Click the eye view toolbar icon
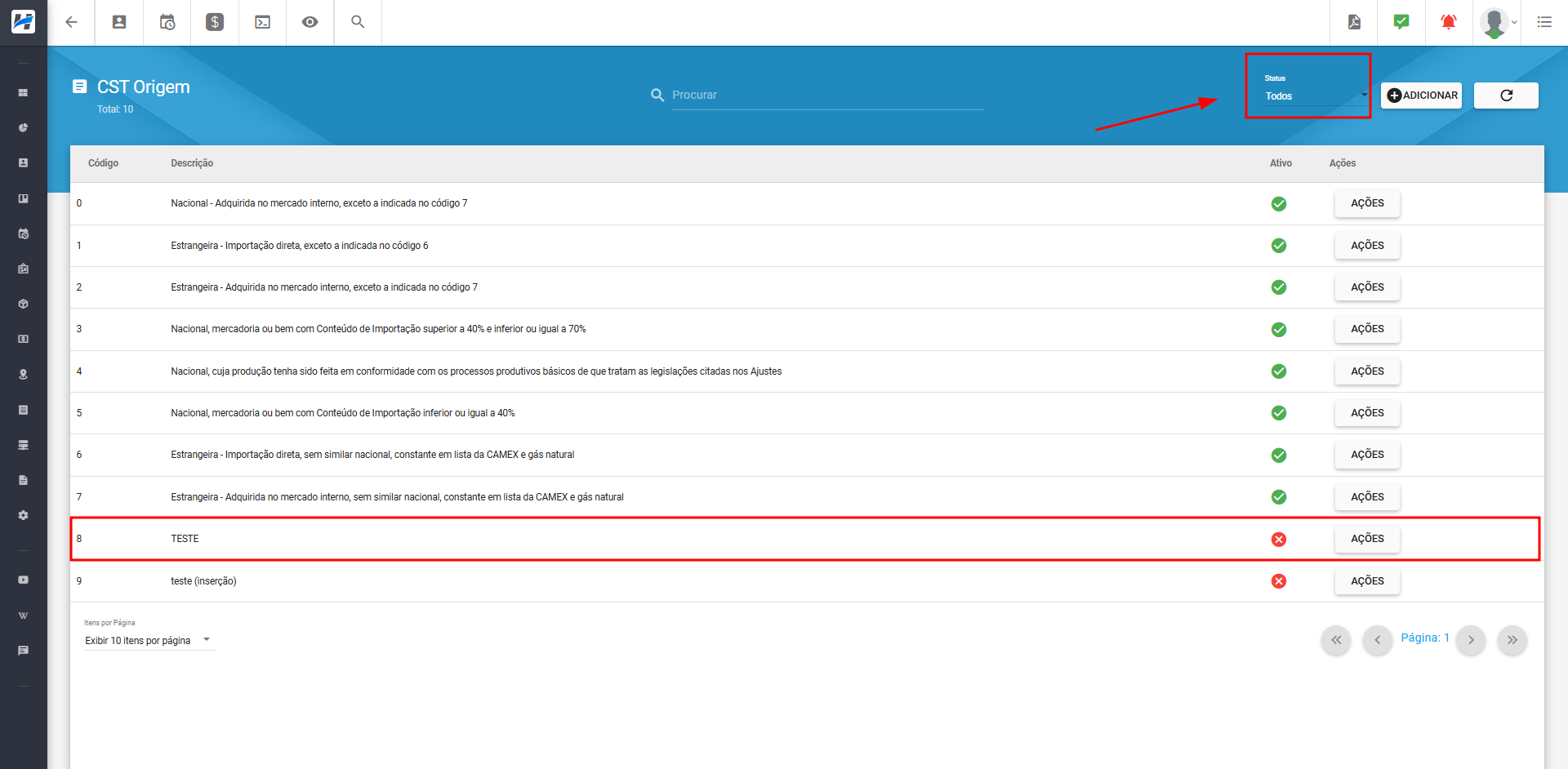The height and width of the screenshot is (769, 1568). [x=310, y=22]
